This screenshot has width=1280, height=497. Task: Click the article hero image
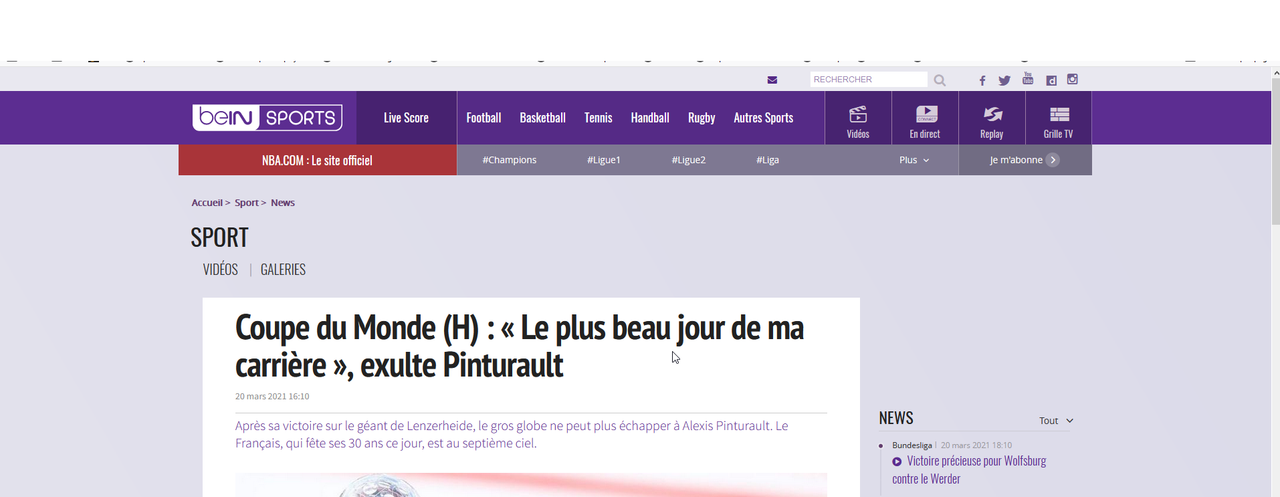pos(531,485)
